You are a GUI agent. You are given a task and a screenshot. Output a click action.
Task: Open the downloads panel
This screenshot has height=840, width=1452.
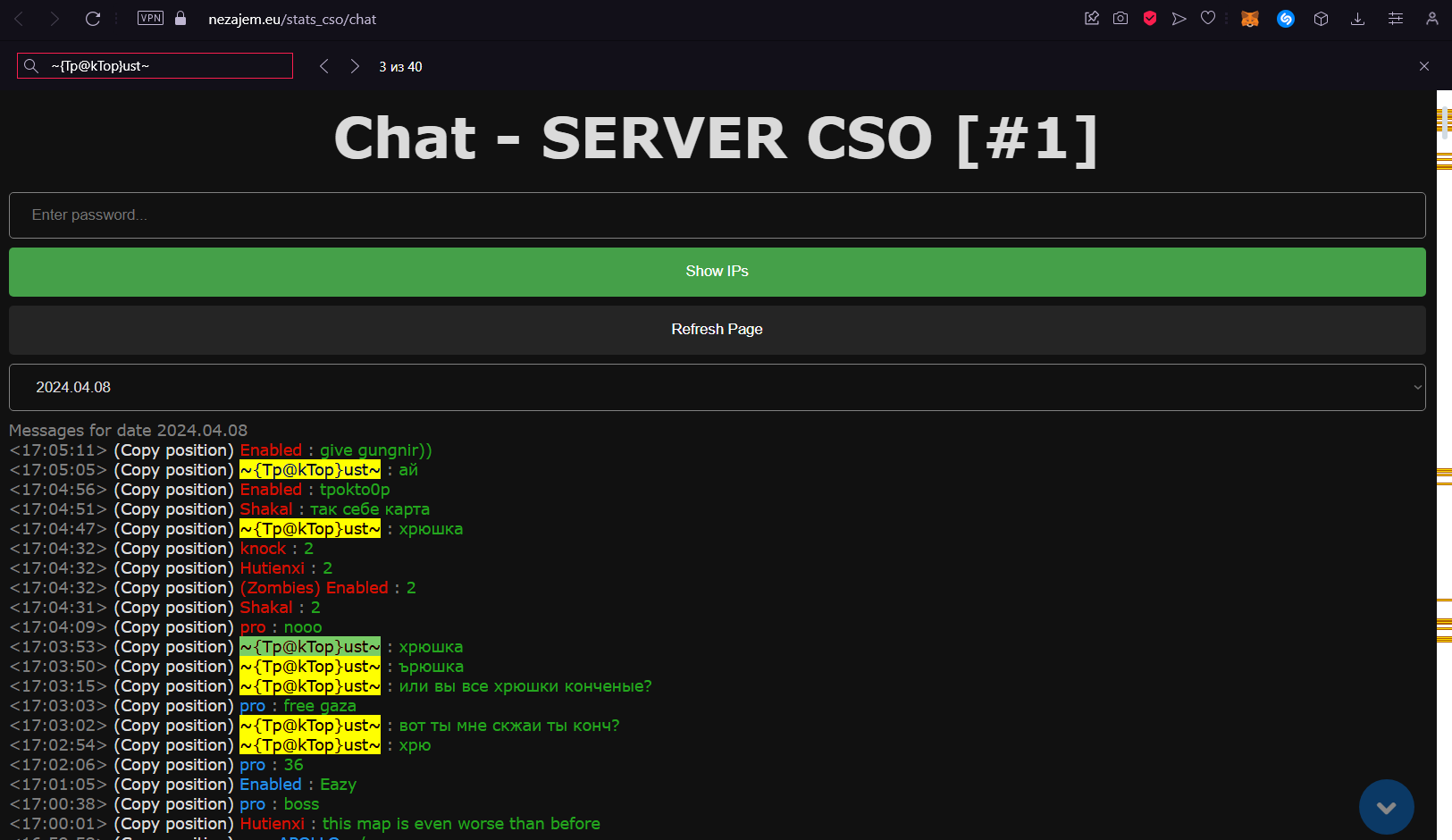pos(1357,19)
